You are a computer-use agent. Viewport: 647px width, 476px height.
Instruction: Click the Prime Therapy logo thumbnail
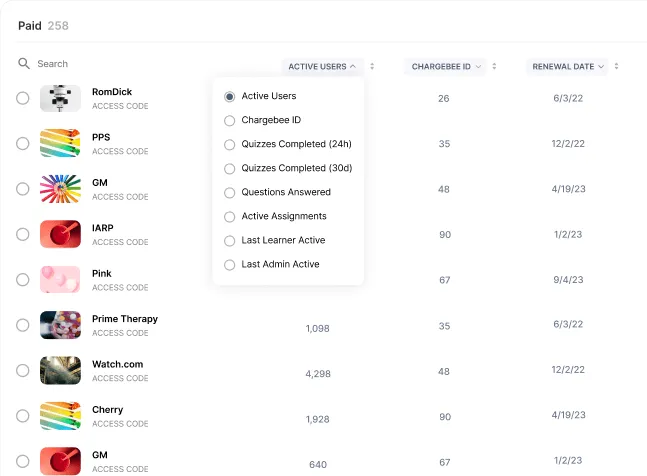pyautogui.click(x=60, y=325)
